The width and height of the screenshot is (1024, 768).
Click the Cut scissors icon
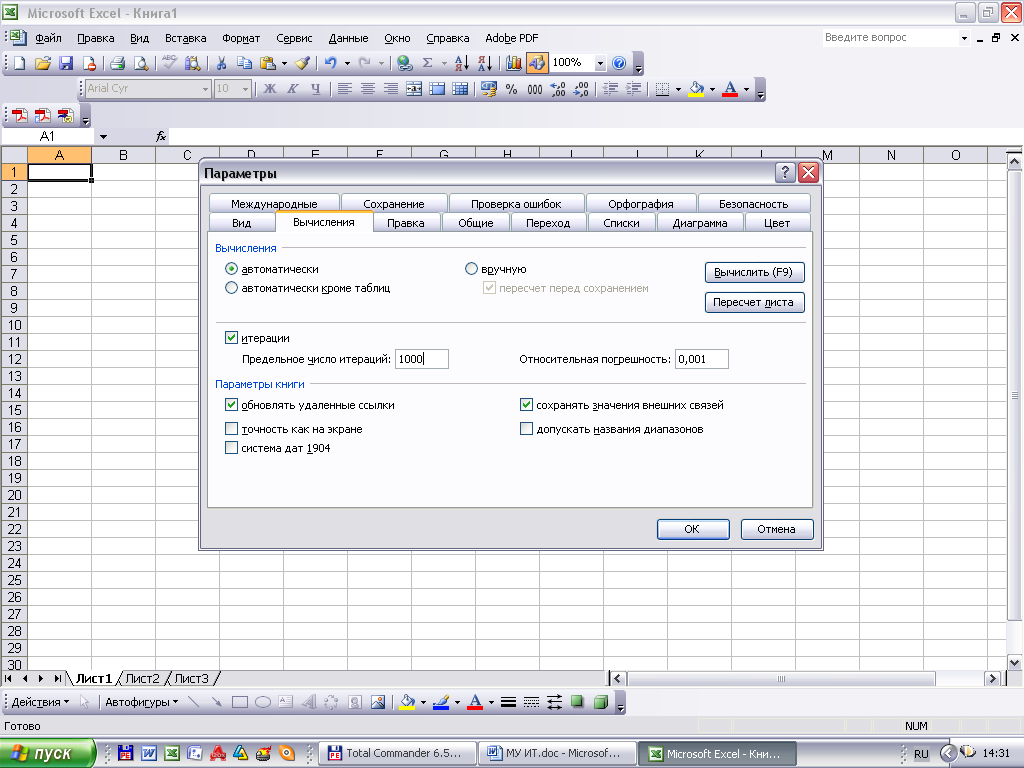(x=221, y=63)
